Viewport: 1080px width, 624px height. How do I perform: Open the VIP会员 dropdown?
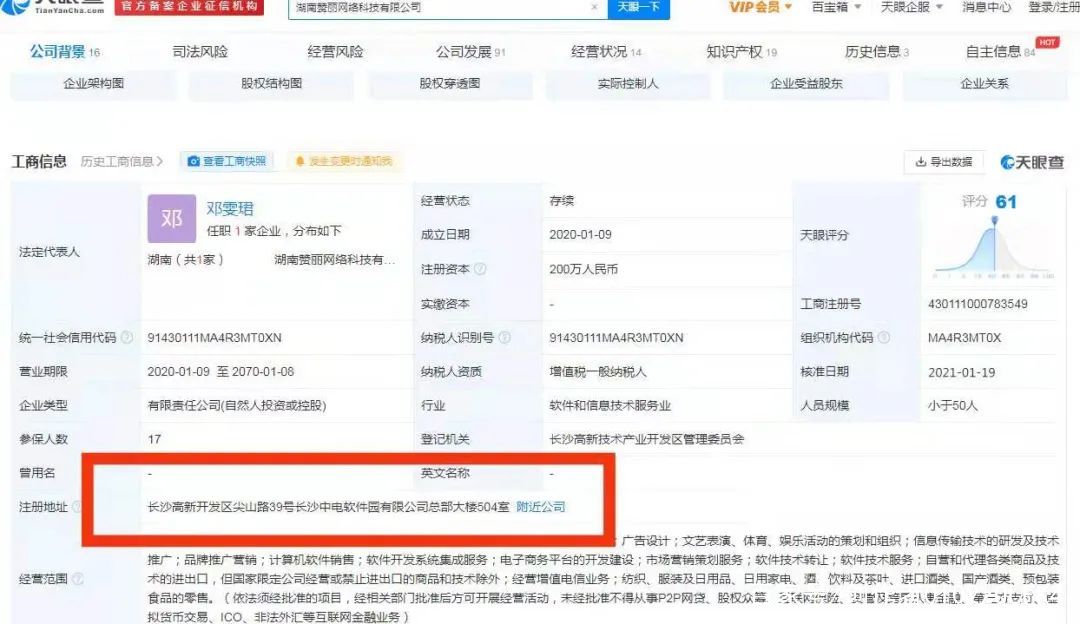click(x=760, y=7)
